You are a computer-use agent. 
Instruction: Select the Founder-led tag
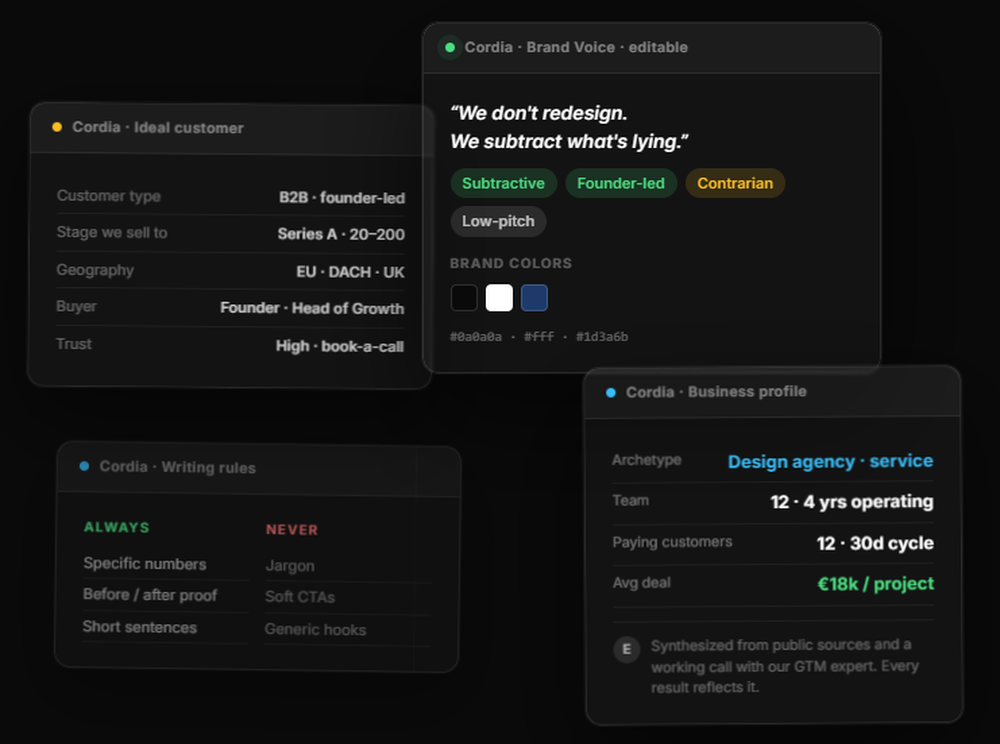click(x=621, y=183)
